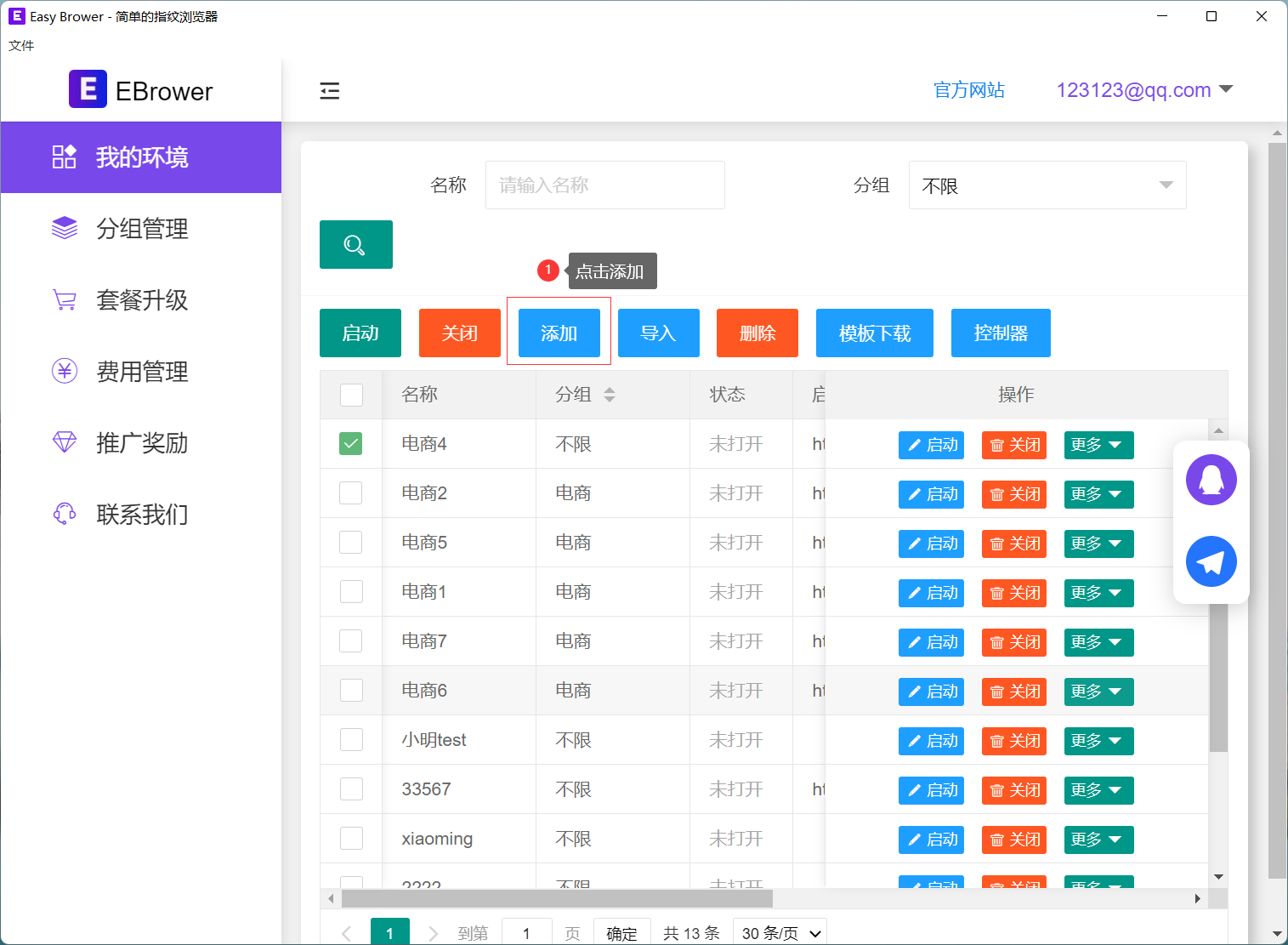The image size is (1288, 945).
Task: Open 费用管理 in the sidebar
Action: (141, 372)
